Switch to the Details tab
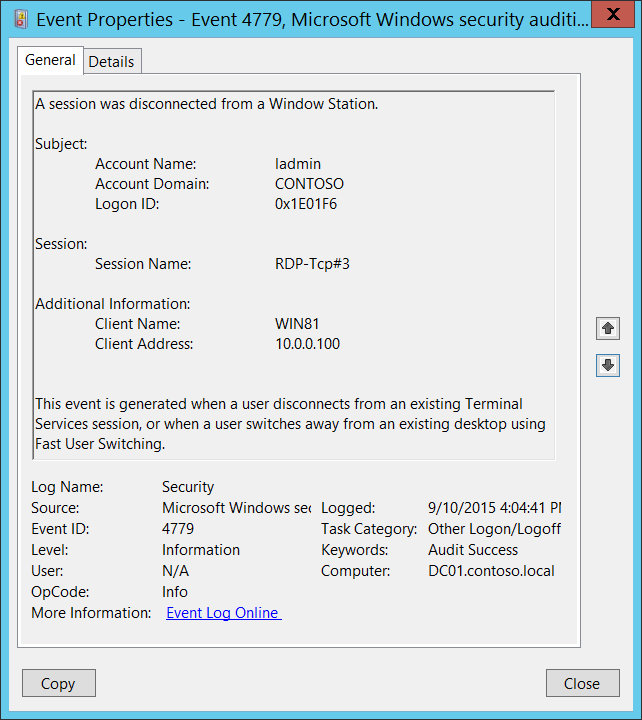Viewport: 642px width, 720px height. (111, 61)
